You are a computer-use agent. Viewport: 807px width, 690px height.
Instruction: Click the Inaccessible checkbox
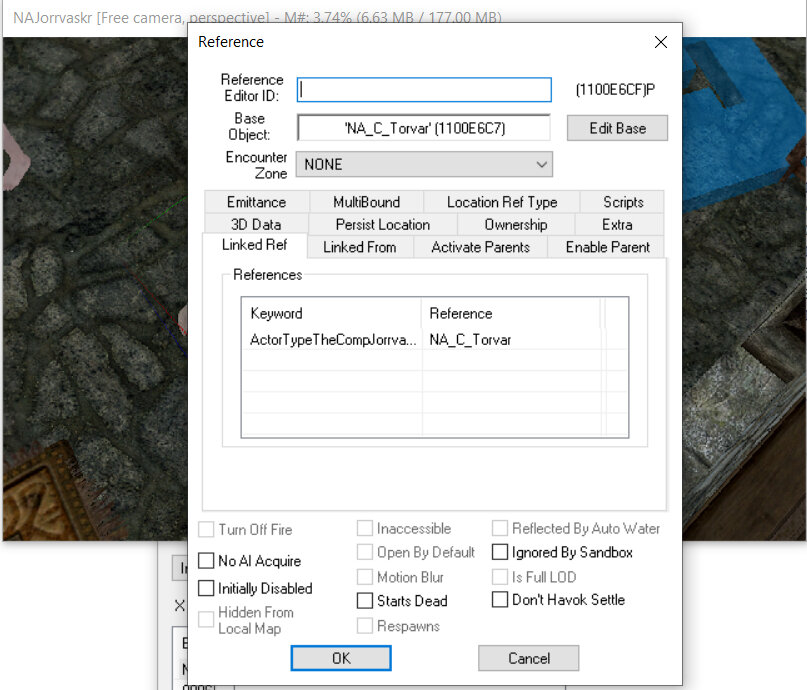click(365, 528)
